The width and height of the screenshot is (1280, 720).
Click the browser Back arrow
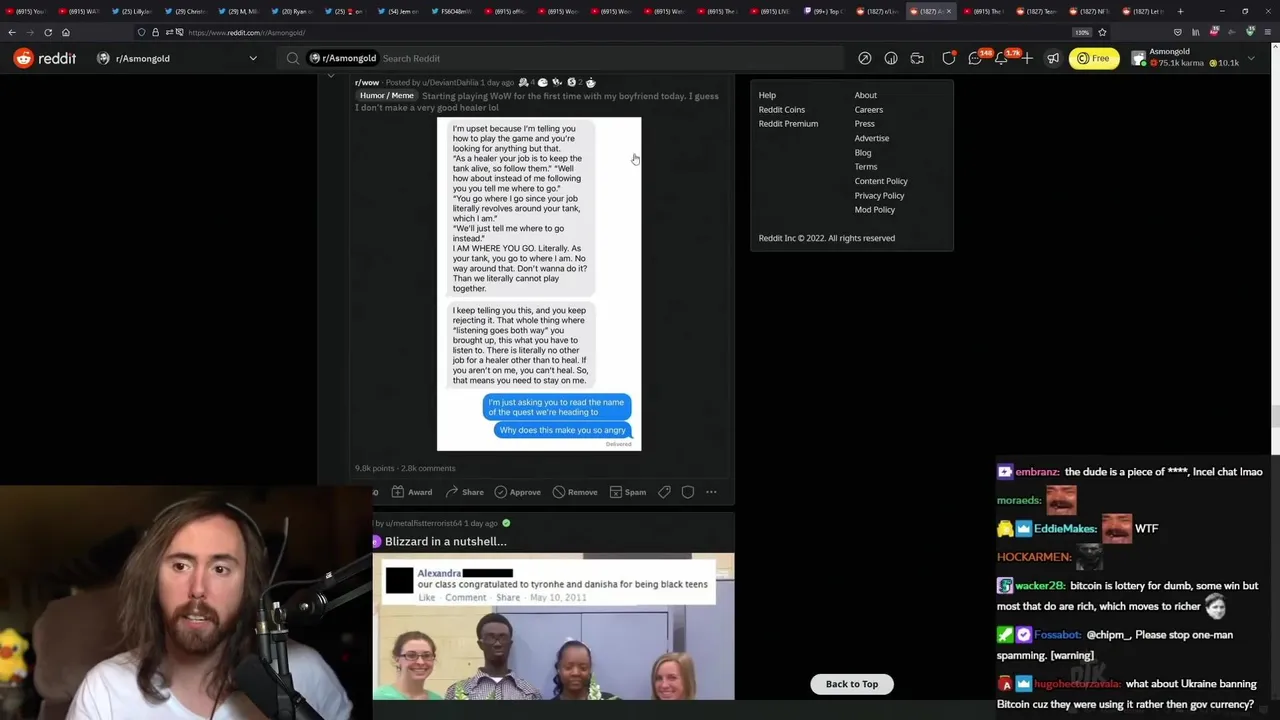point(12,32)
